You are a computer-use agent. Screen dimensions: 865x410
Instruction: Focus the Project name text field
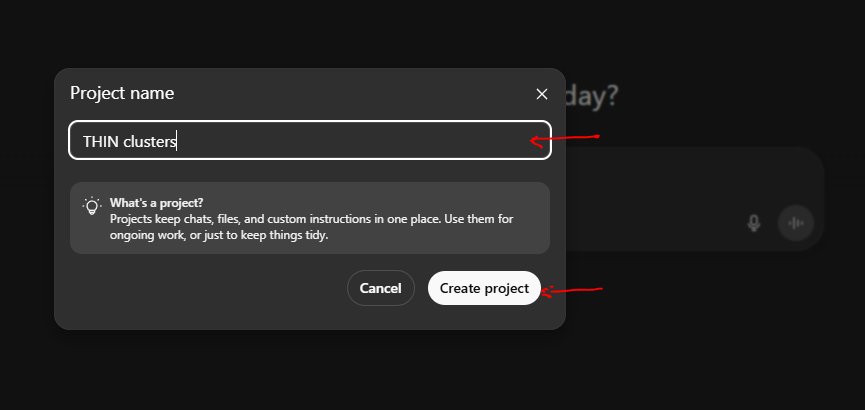pos(310,141)
